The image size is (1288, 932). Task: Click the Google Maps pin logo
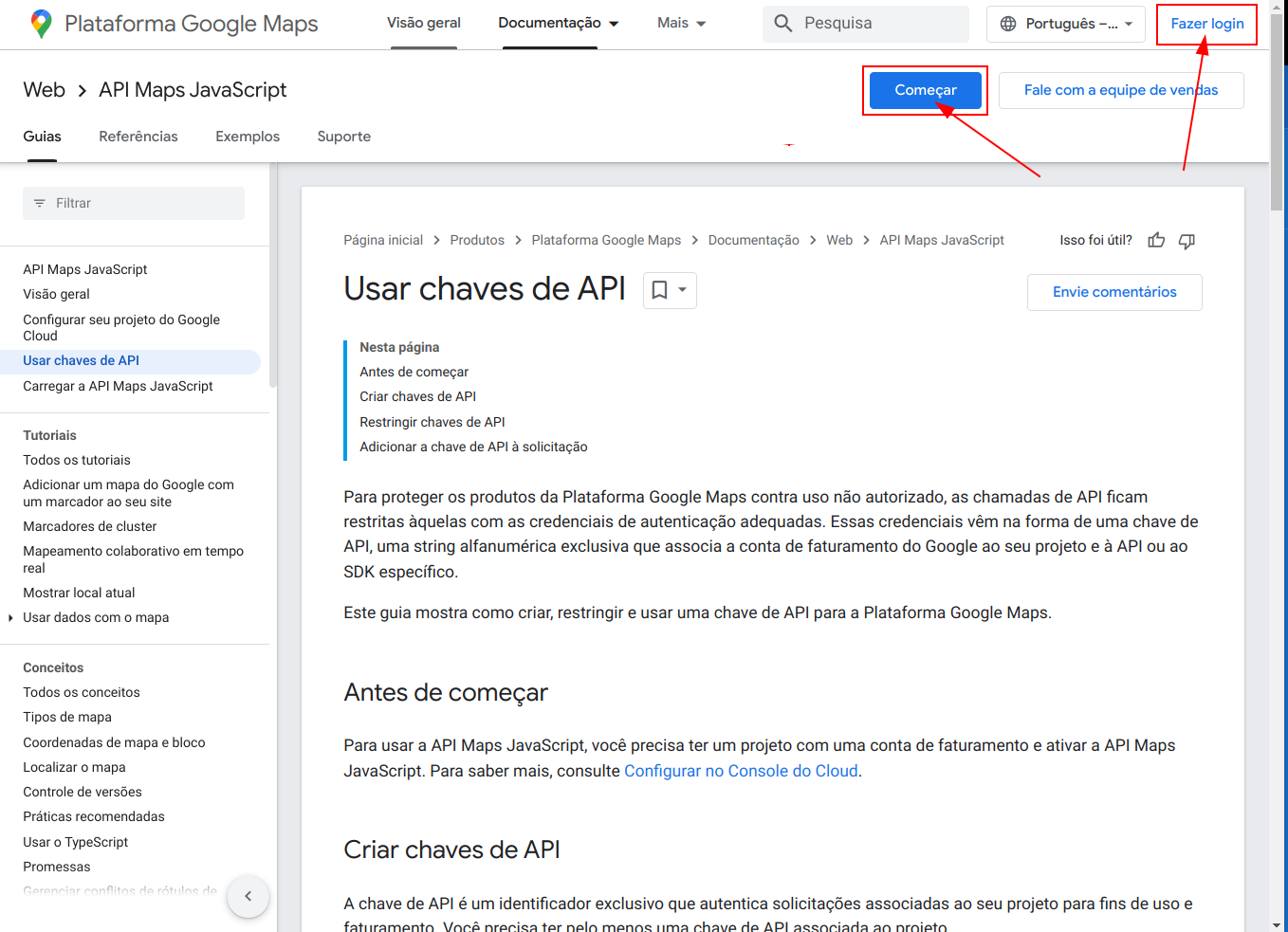41,24
